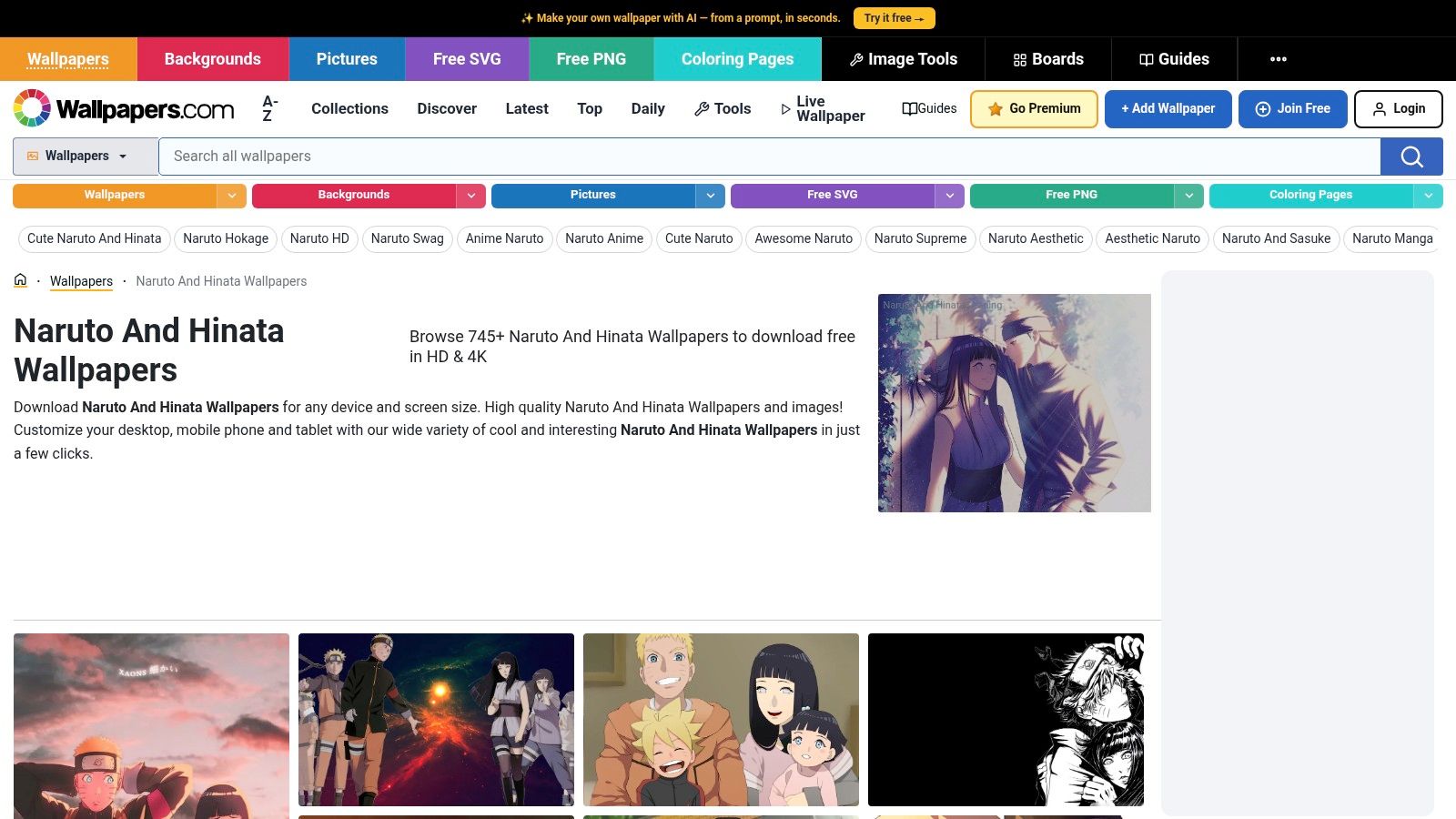Image resolution: width=1456 pixels, height=819 pixels.
Task: Click the Wallpapers.com color wheel logo
Action: (x=32, y=108)
